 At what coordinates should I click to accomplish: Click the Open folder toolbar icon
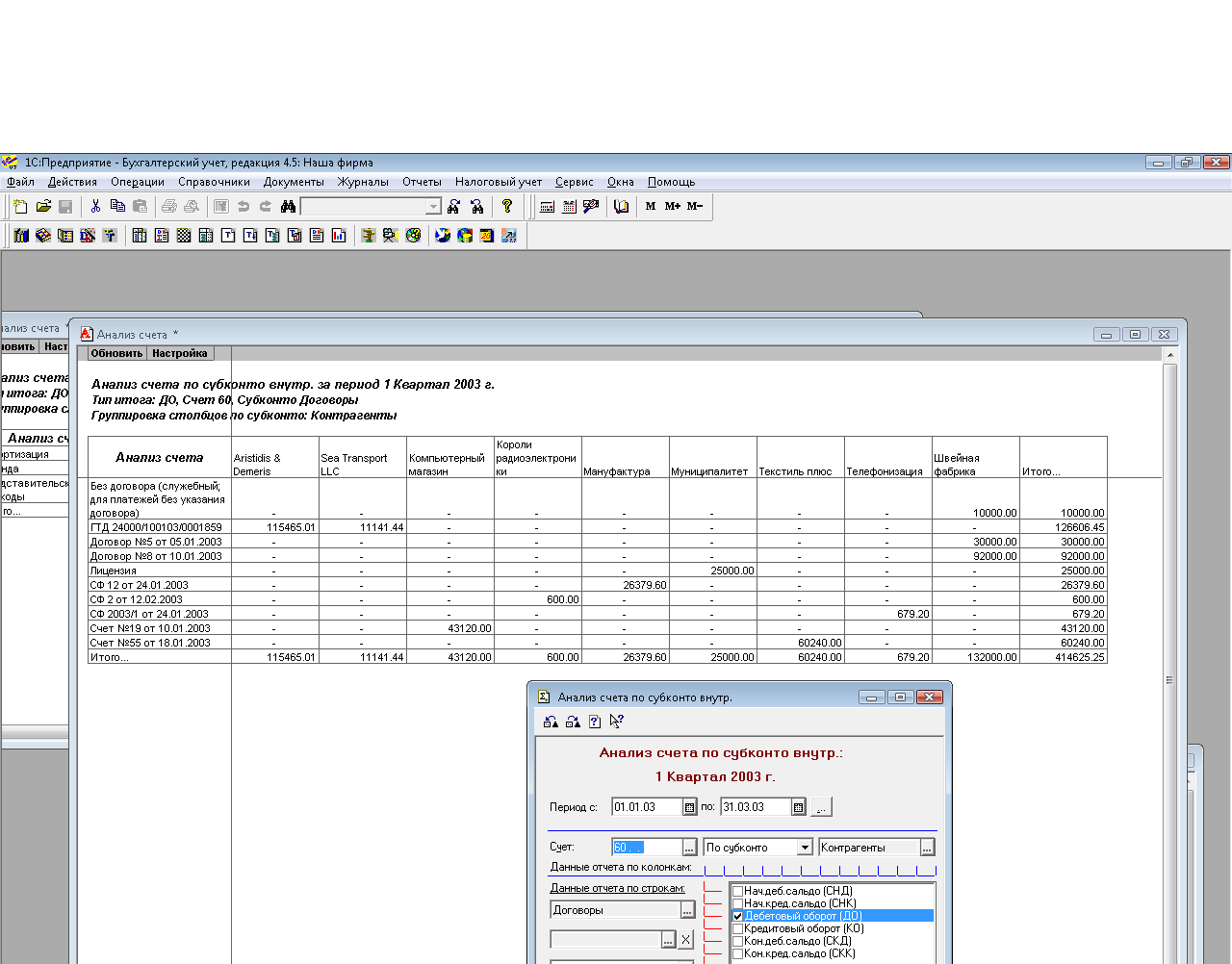43,206
